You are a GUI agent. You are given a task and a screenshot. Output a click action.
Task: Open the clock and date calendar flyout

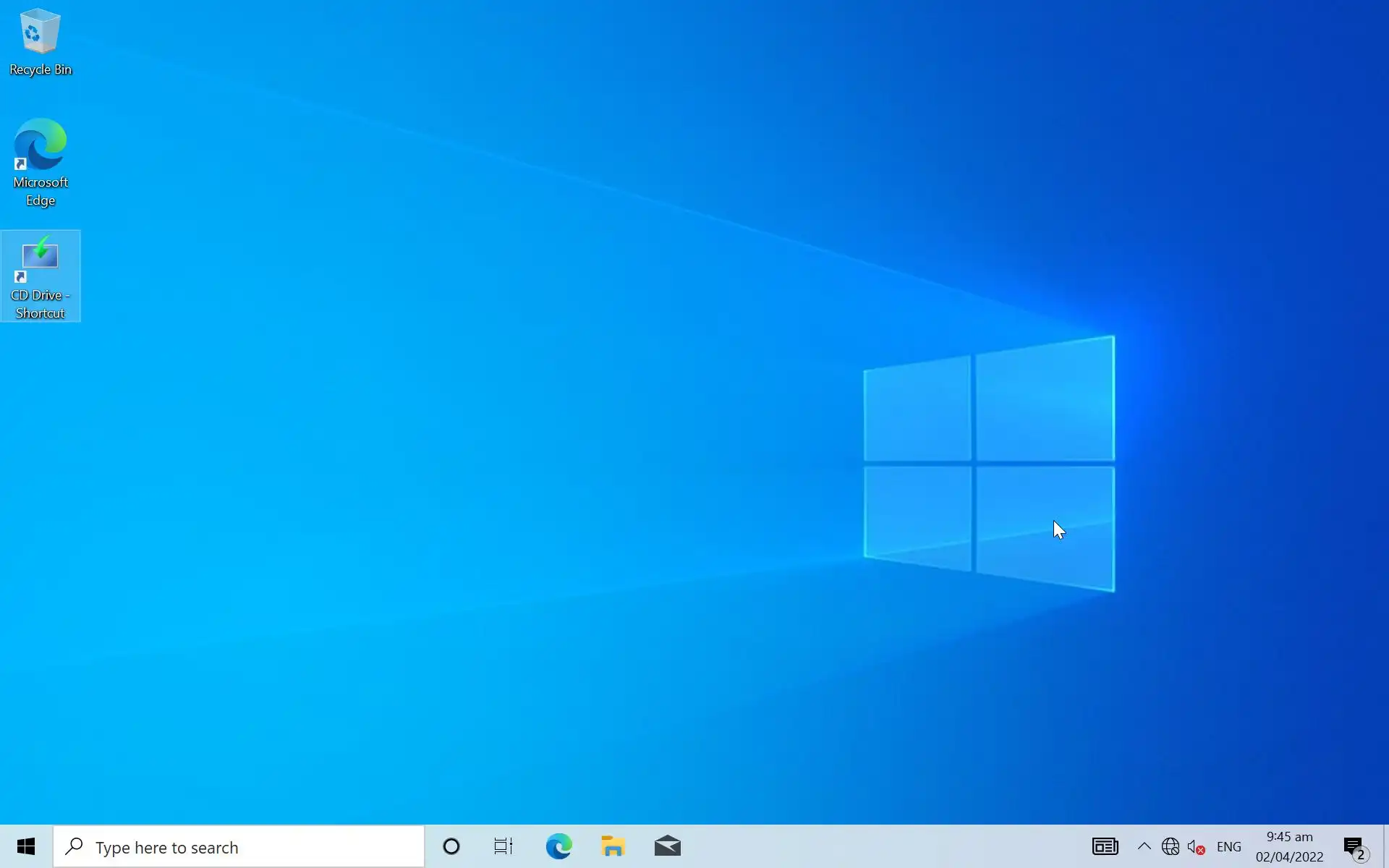coord(1289,846)
